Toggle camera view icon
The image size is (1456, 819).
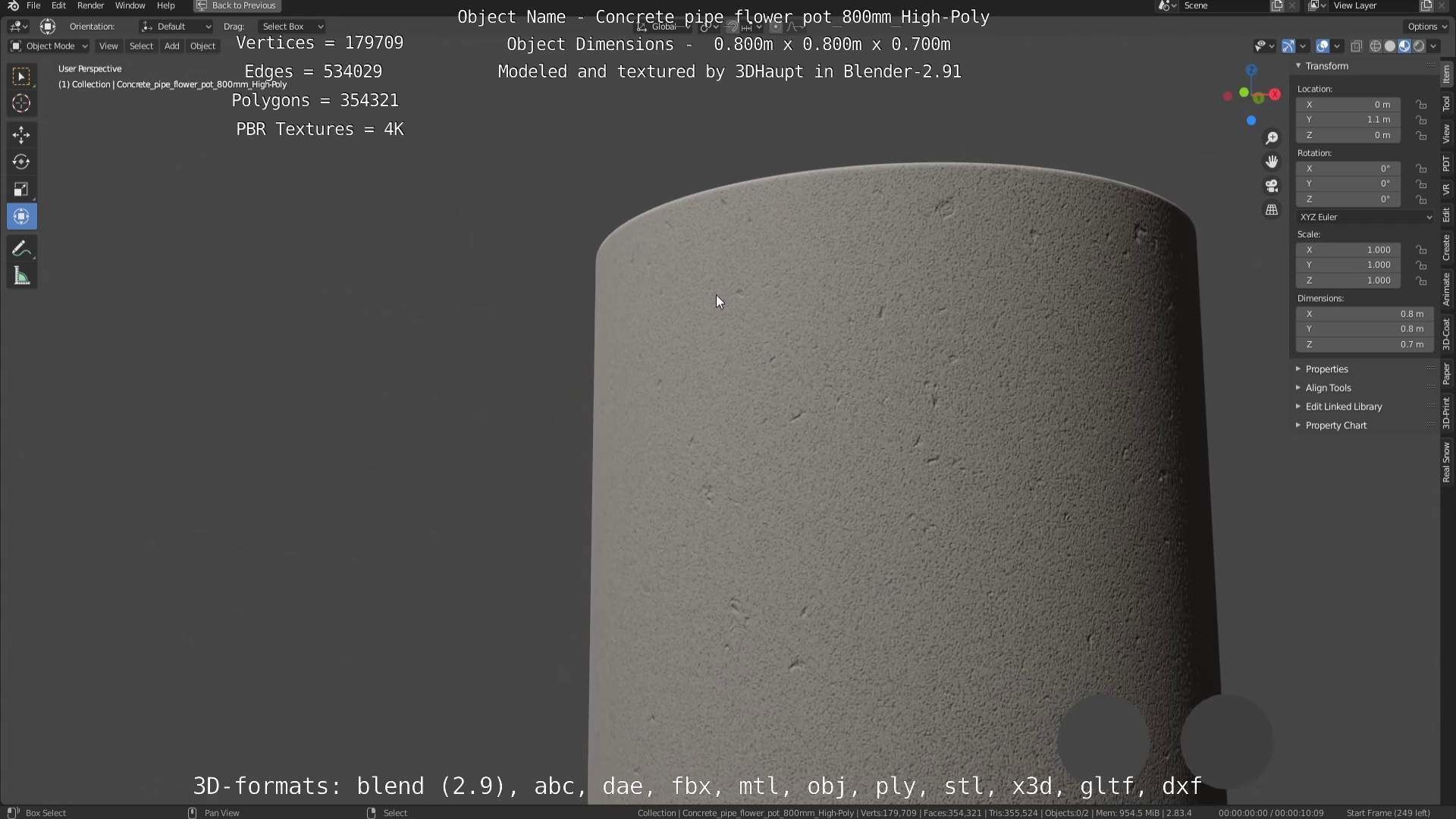pyautogui.click(x=1272, y=186)
